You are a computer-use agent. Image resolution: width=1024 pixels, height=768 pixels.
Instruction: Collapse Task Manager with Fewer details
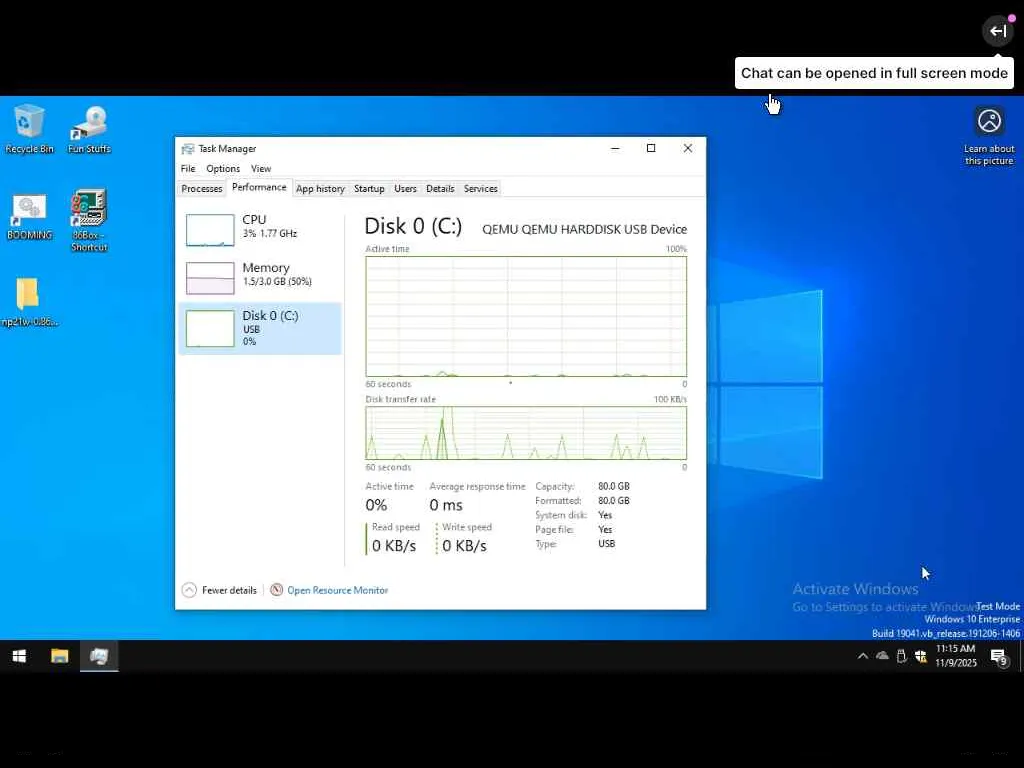pyautogui.click(x=219, y=590)
